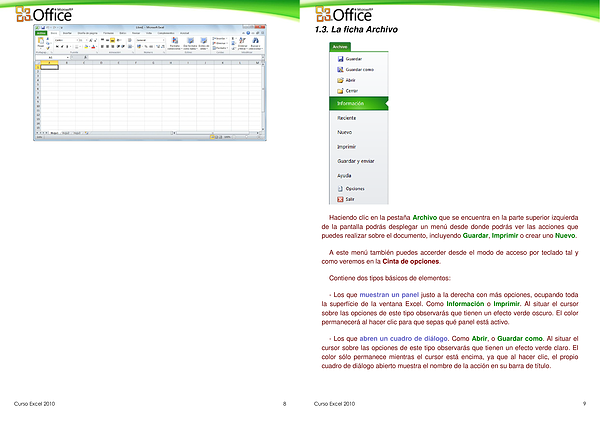
Task: Select the Hoja1 sheet tab
Action: [x=55, y=133]
